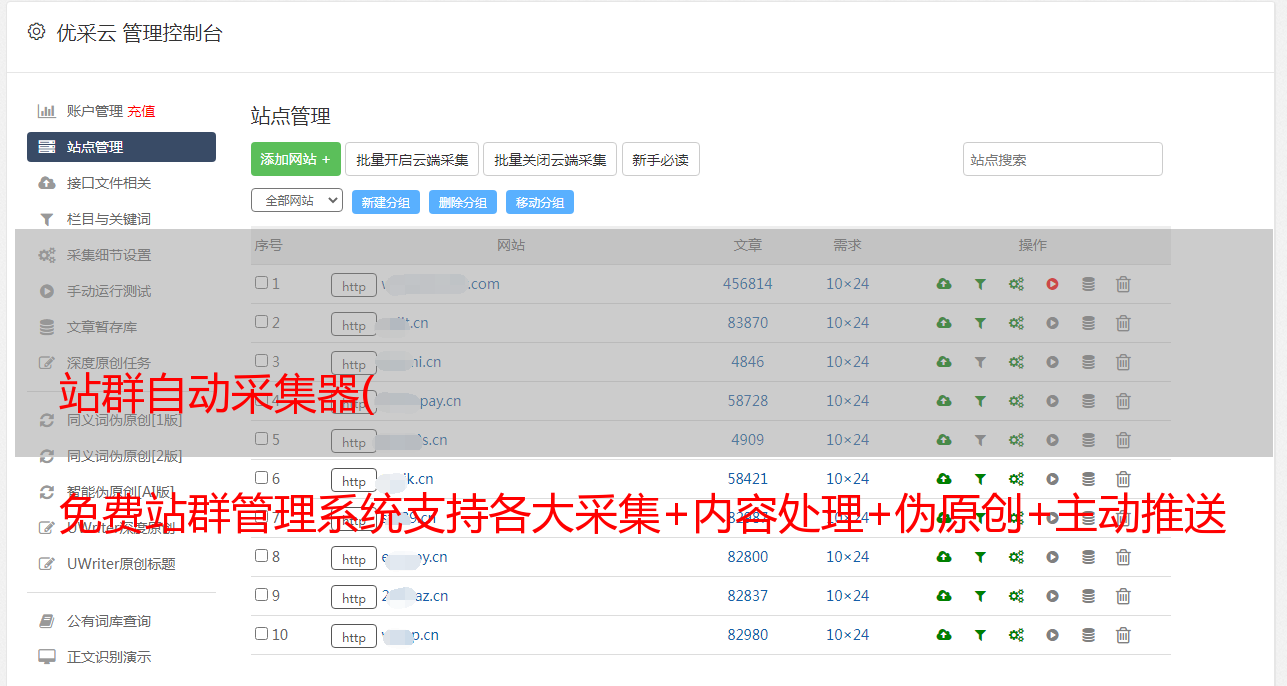Delete the site with 83870 articles
1287x686 pixels.
[x=1123, y=323]
